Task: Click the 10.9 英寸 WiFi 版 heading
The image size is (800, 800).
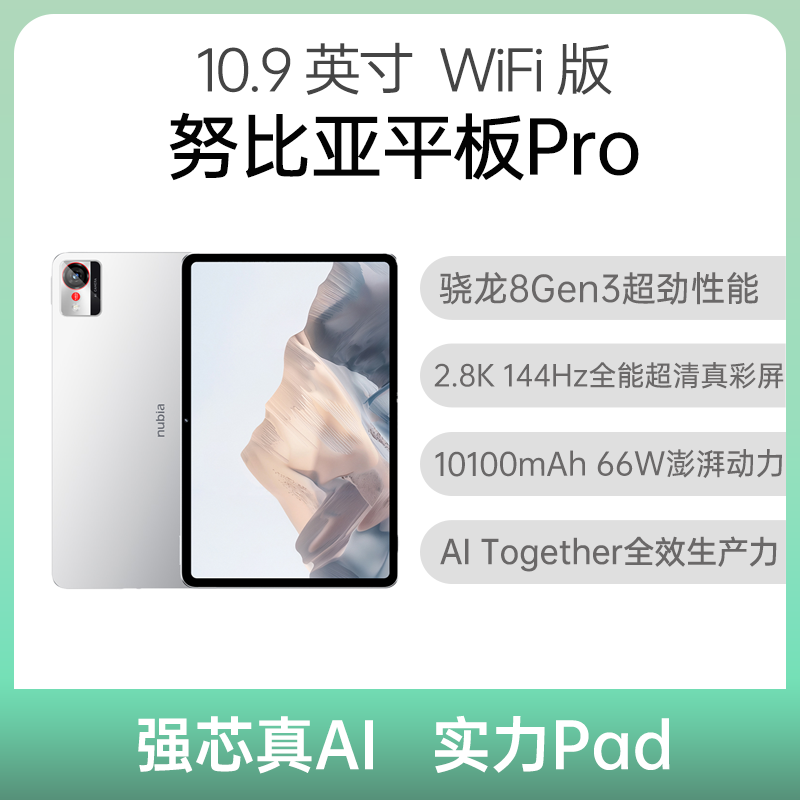Action: point(404,70)
